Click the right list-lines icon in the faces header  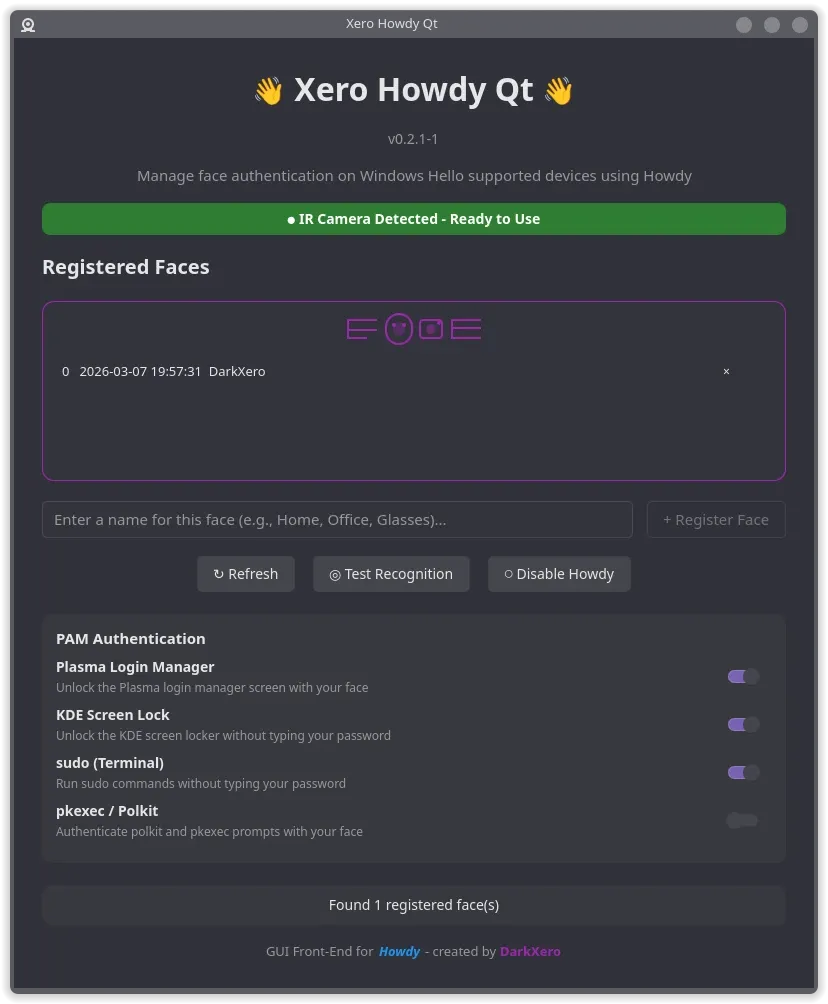click(x=464, y=328)
